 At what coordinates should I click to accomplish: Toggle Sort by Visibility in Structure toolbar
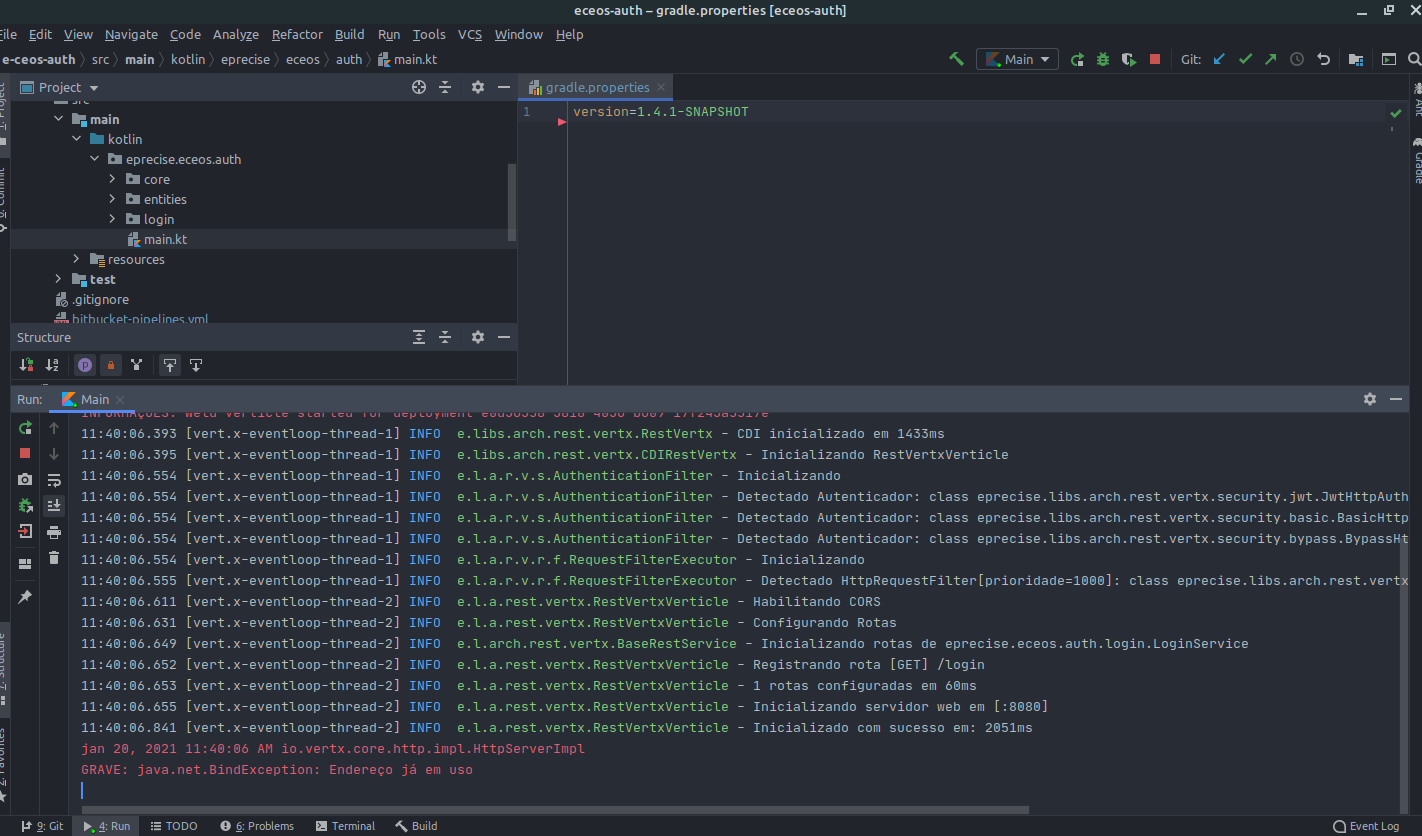coord(26,365)
